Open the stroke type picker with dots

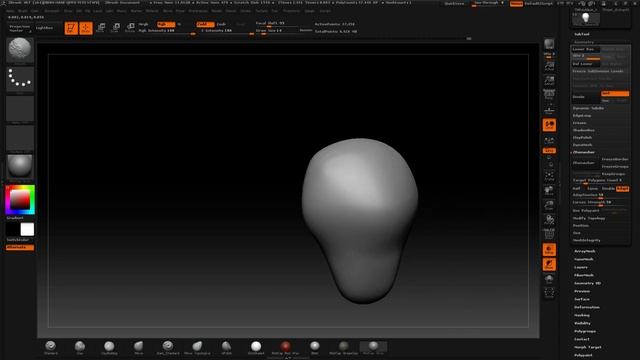click(x=20, y=78)
